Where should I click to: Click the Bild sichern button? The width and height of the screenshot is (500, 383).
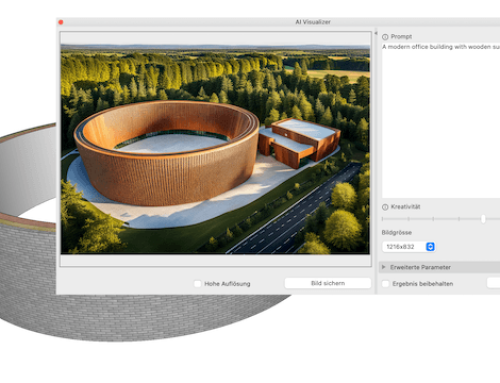328,283
